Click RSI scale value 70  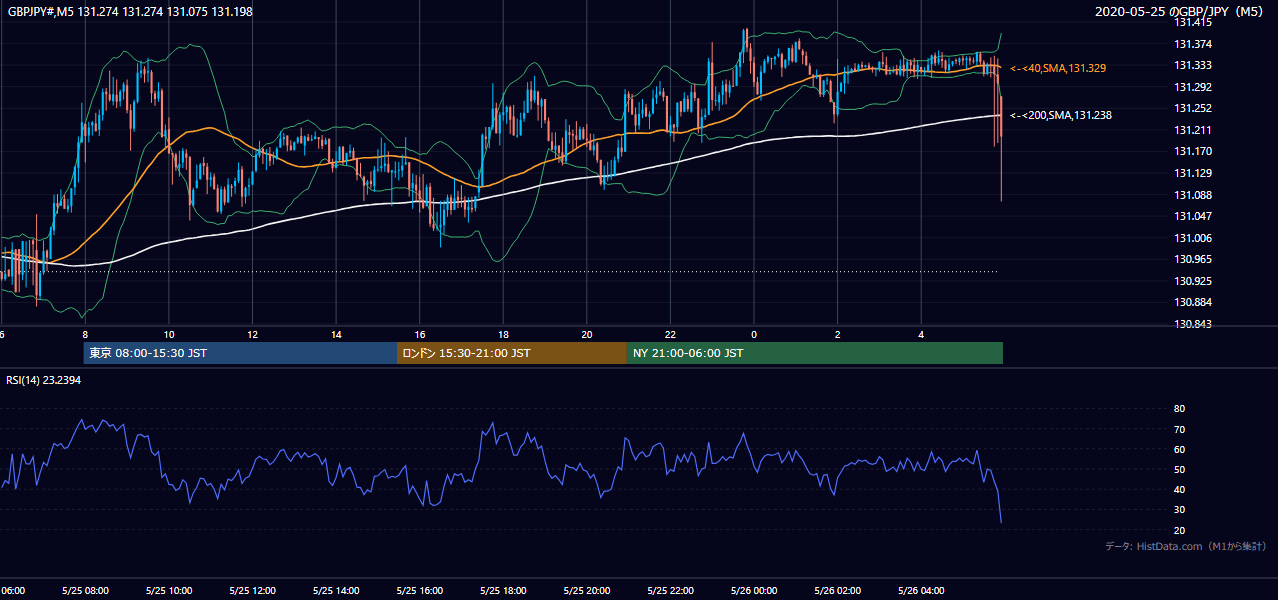click(1179, 429)
